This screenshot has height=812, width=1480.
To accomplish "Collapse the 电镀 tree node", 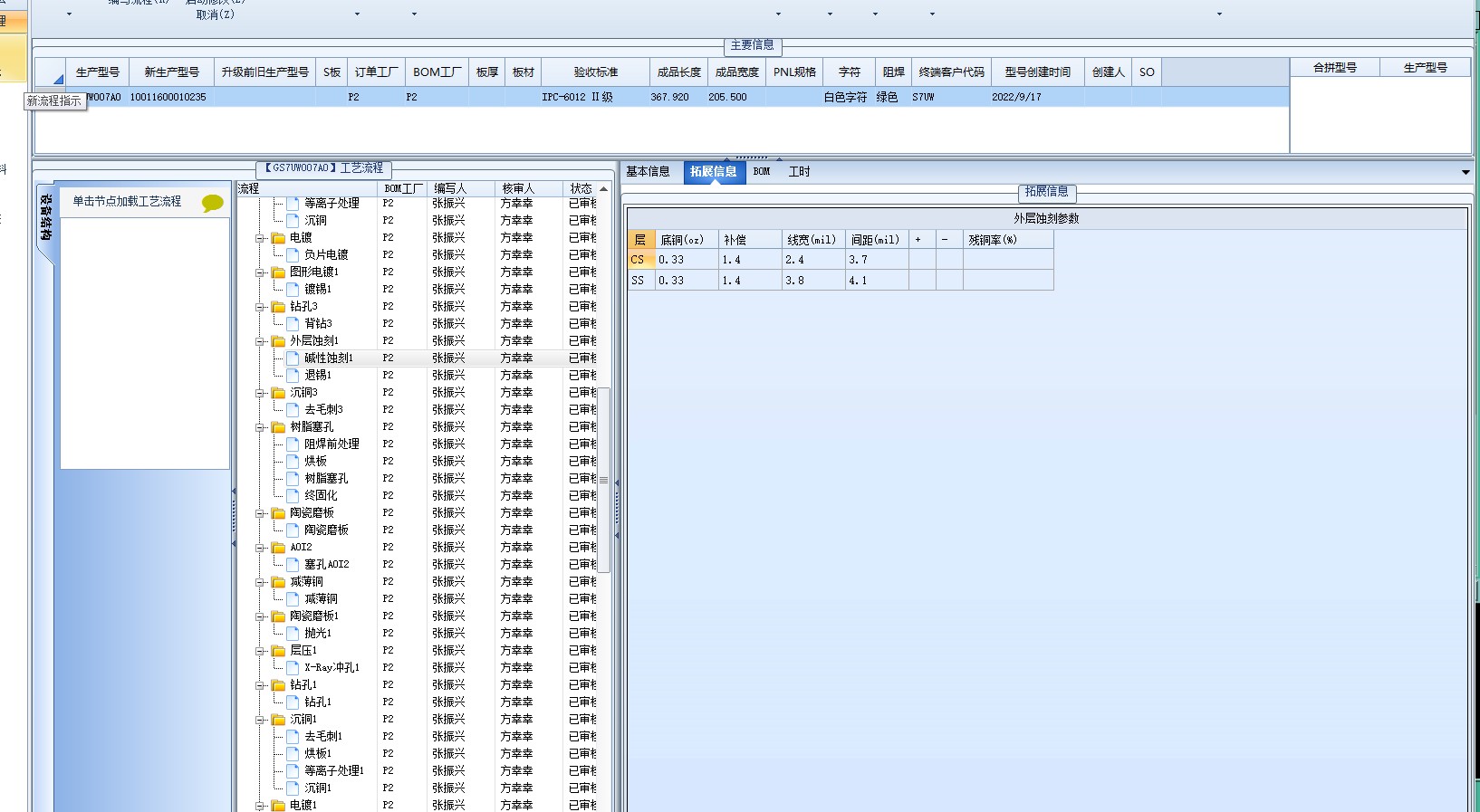I will 260,238.
